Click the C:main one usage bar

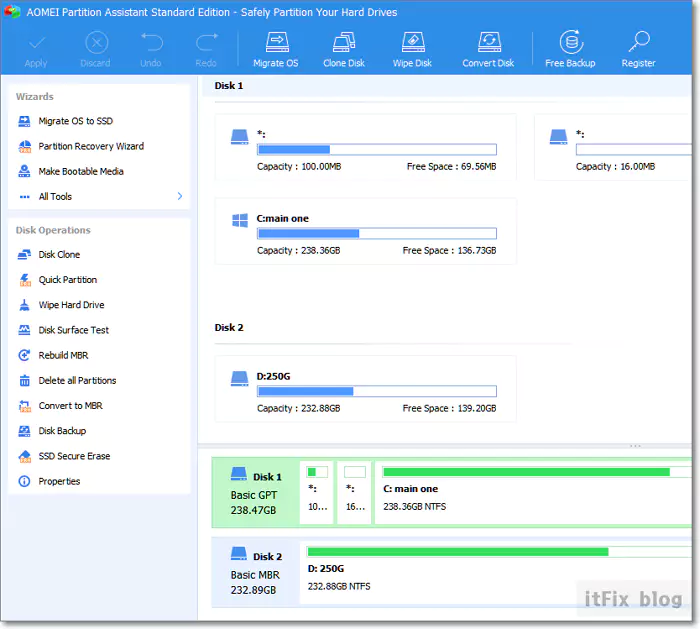click(377, 233)
